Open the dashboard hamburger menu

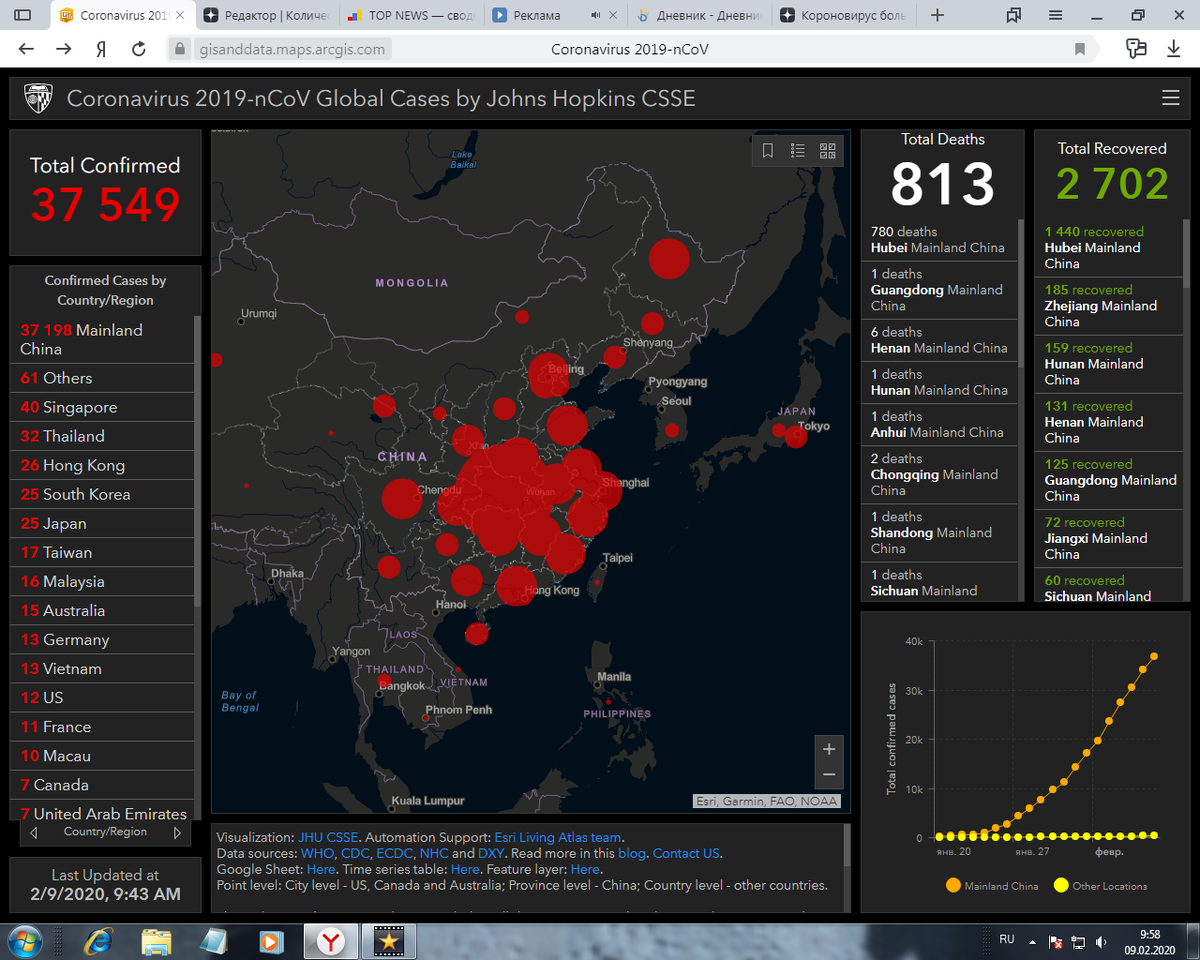click(x=1170, y=98)
